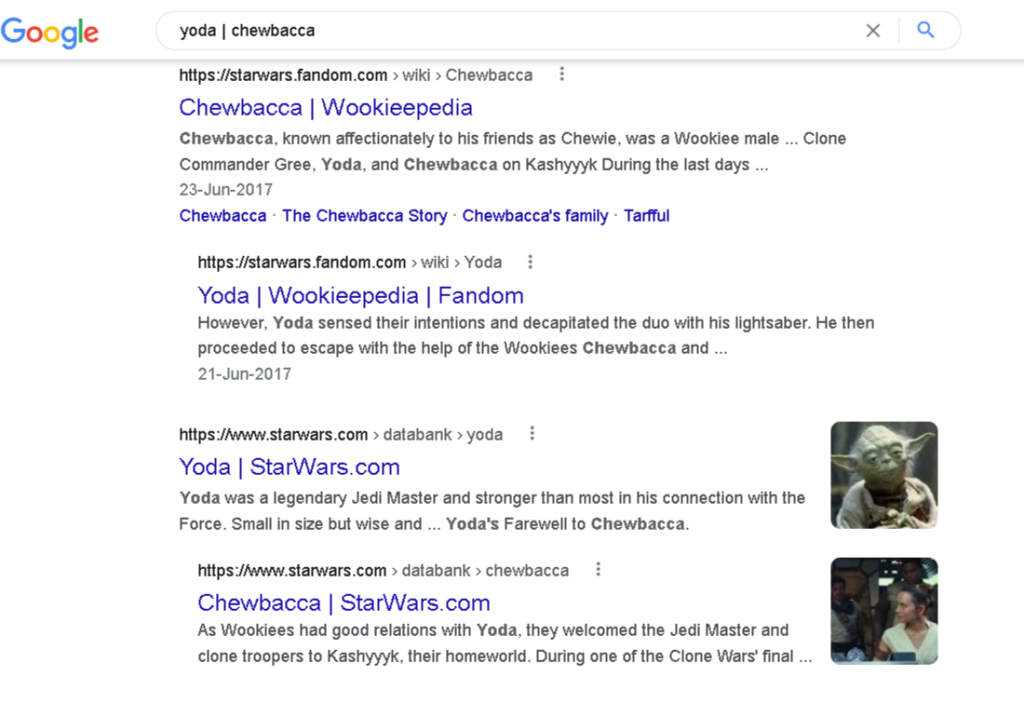The height and width of the screenshot is (704, 1024).
Task: Click the Chewbacca result thumbnail image
Action: 884,610
